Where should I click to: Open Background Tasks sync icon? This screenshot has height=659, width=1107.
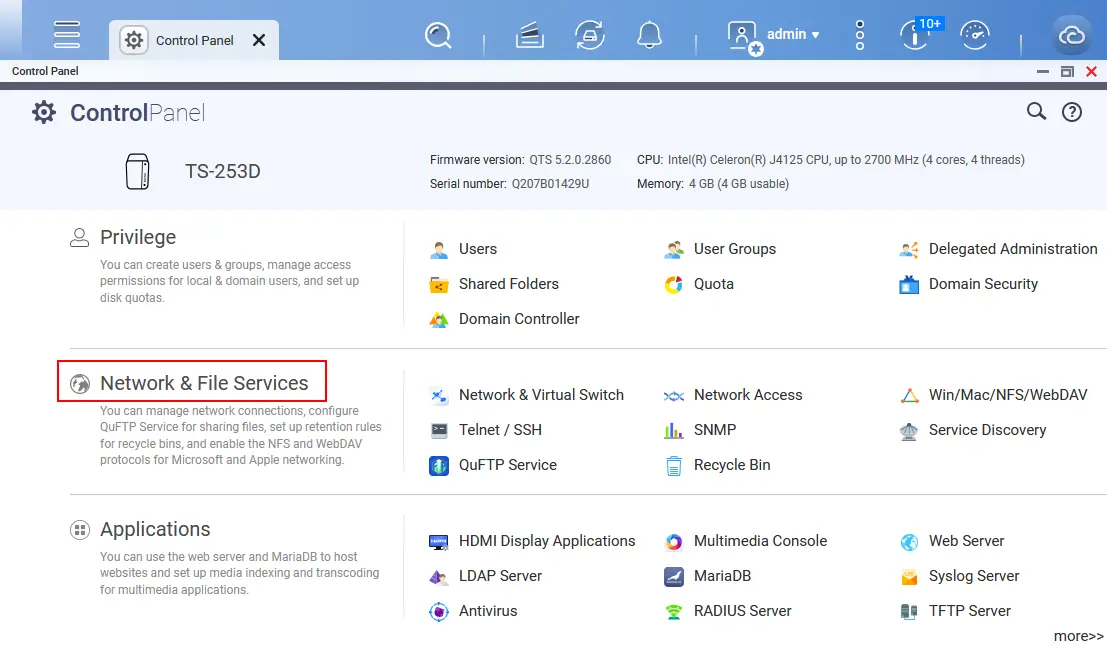pyautogui.click(x=590, y=35)
